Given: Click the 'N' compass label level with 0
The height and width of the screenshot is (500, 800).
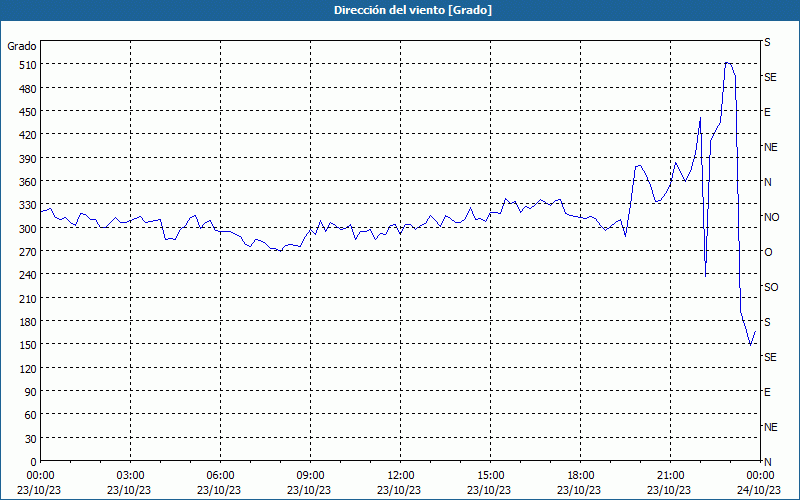Looking at the screenshot, I should click(767, 462).
